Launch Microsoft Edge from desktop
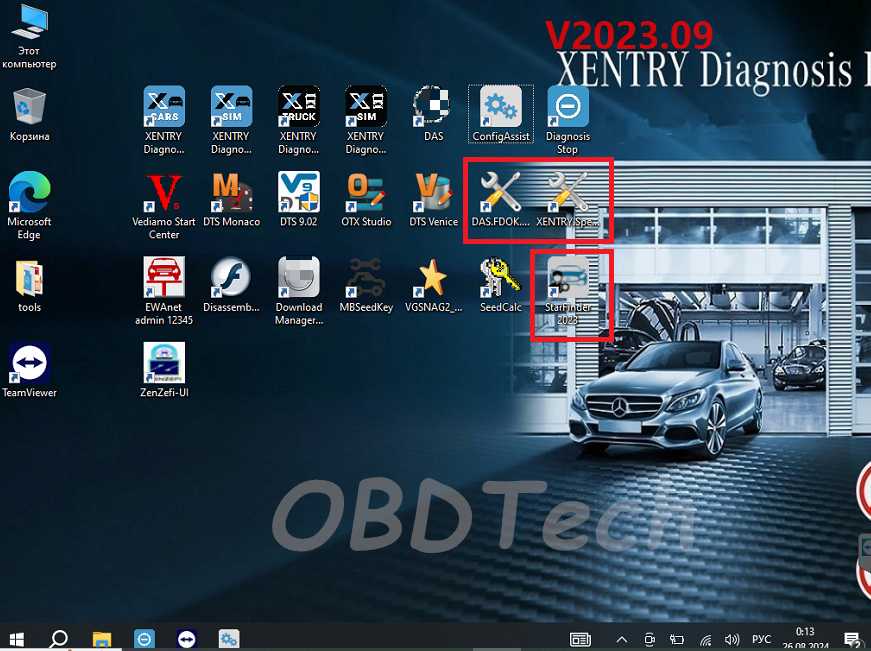Viewport: 871px width, 651px height. tap(29, 206)
